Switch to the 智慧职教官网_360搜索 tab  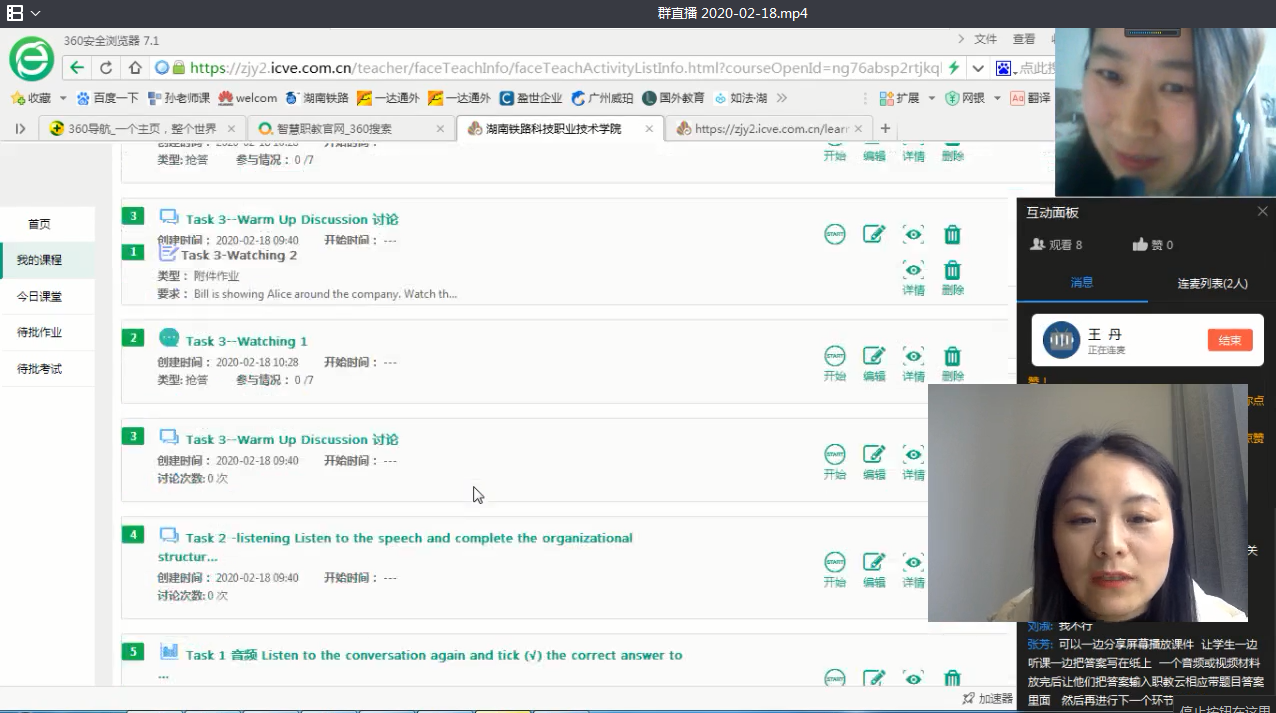350,128
